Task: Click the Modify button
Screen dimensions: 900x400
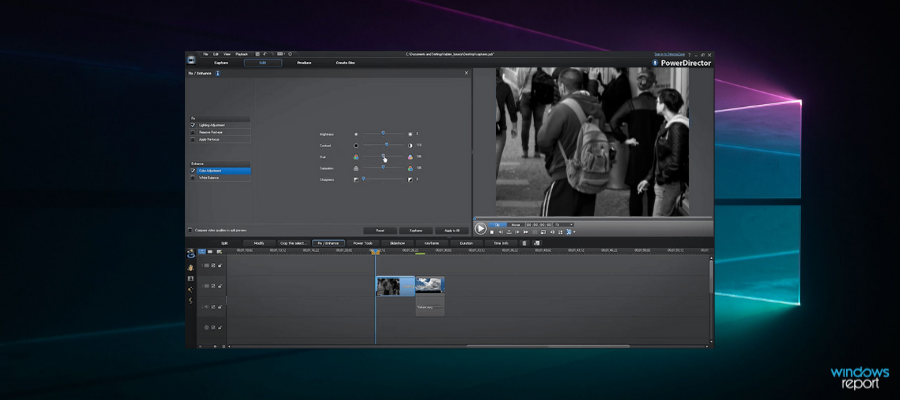Action: point(259,243)
